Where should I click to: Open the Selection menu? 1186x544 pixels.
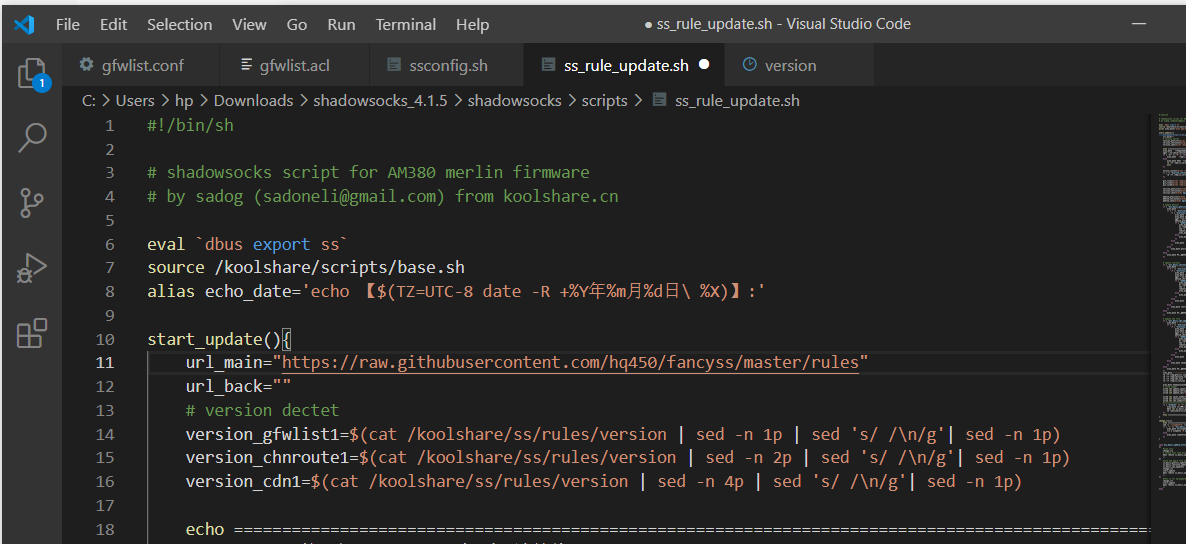(x=179, y=24)
